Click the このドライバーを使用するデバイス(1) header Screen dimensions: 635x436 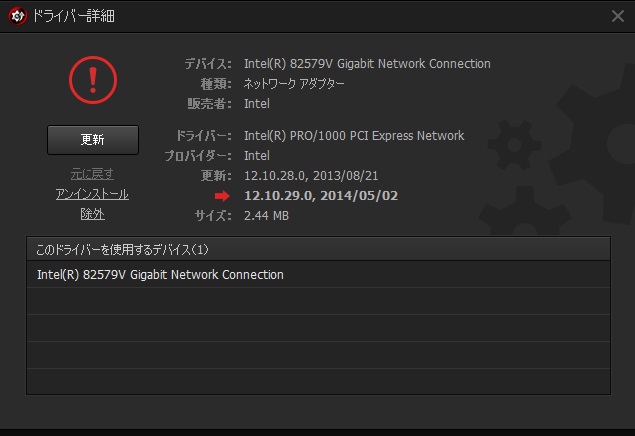click(x=318, y=249)
